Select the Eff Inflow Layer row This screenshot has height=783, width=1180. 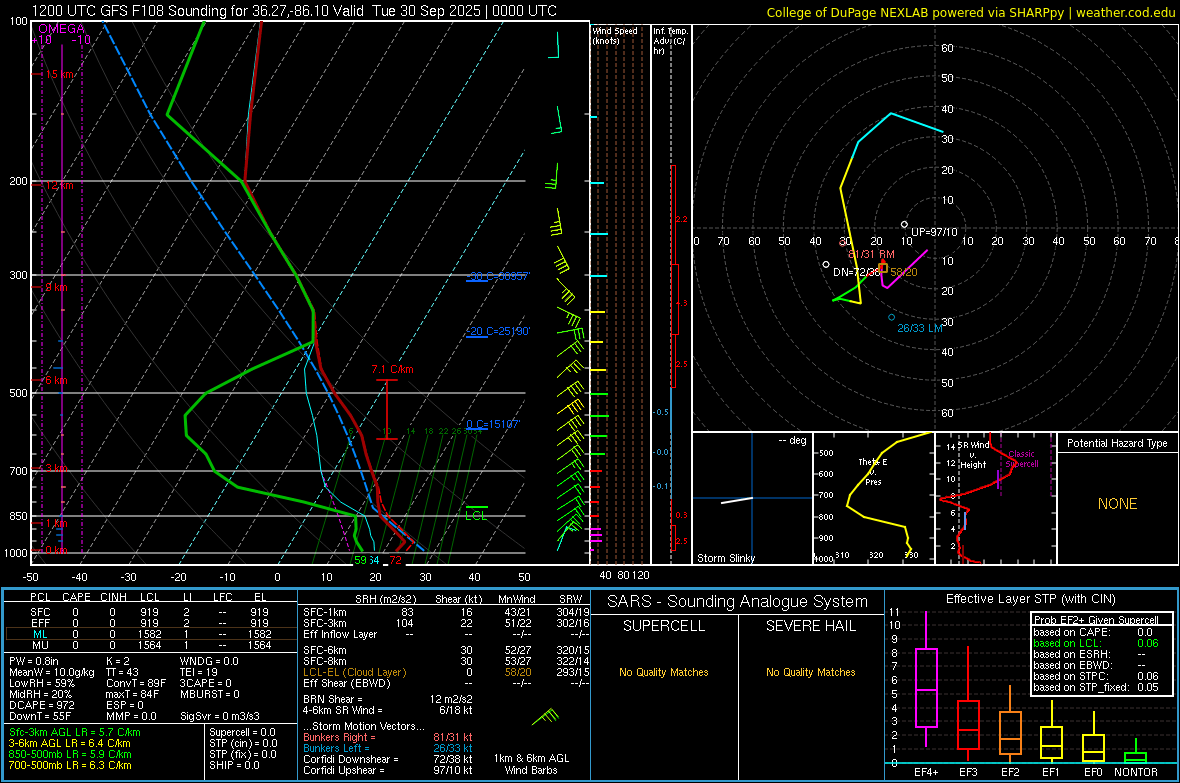pyautogui.click(x=446, y=634)
